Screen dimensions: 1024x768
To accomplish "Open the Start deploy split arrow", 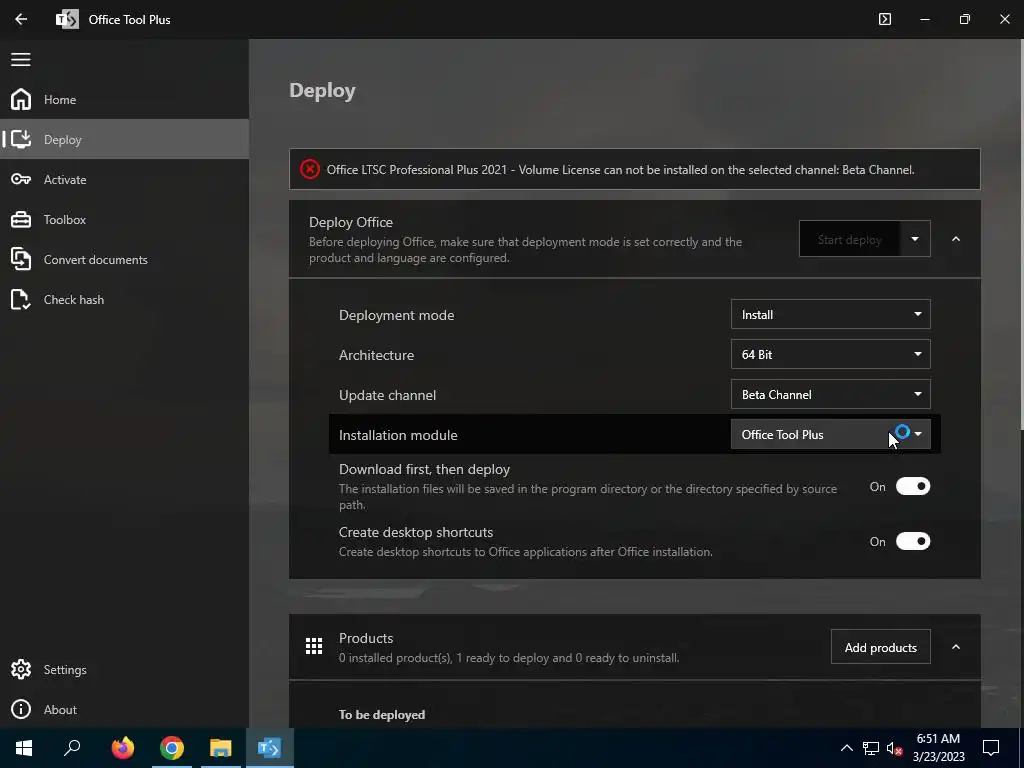I will coord(915,239).
